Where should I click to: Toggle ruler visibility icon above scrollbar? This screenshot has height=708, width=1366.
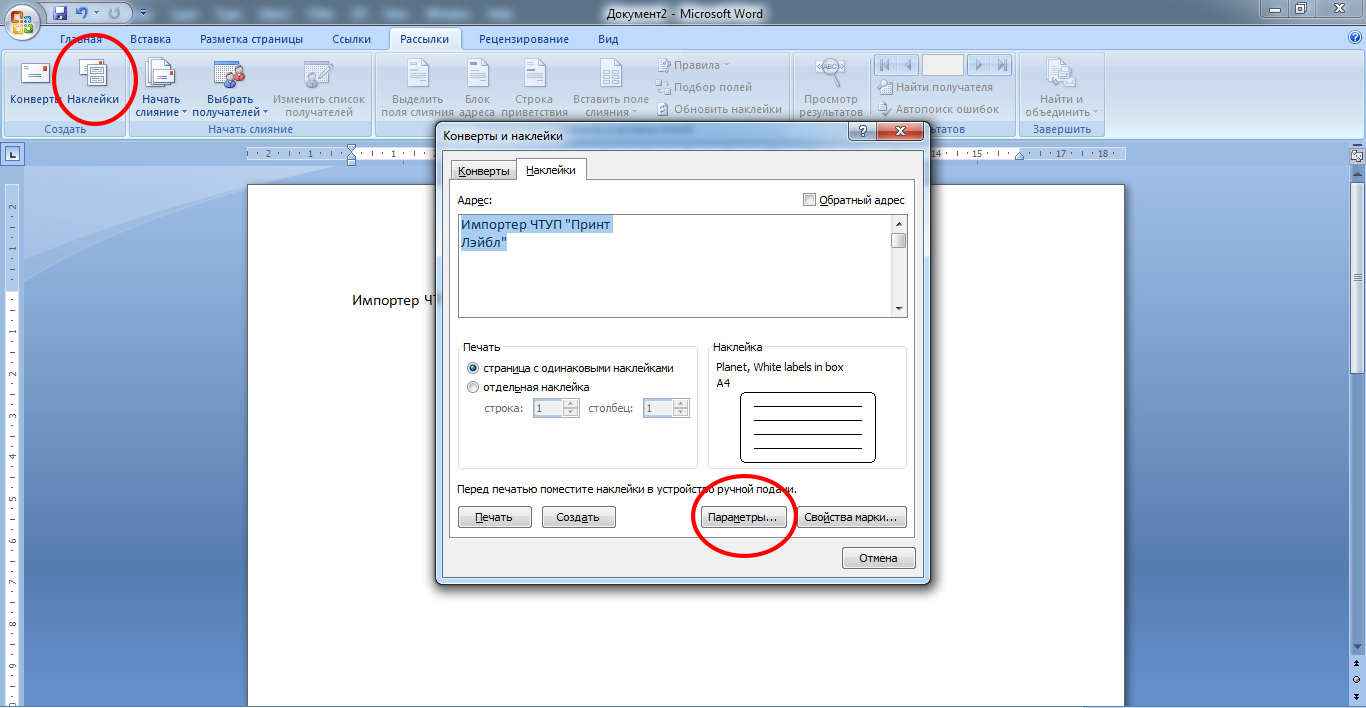pyautogui.click(x=1357, y=155)
